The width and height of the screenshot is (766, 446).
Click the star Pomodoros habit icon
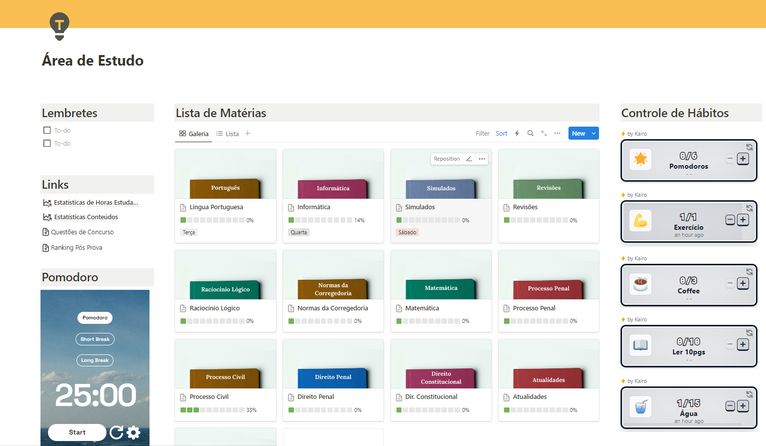click(x=640, y=159)
